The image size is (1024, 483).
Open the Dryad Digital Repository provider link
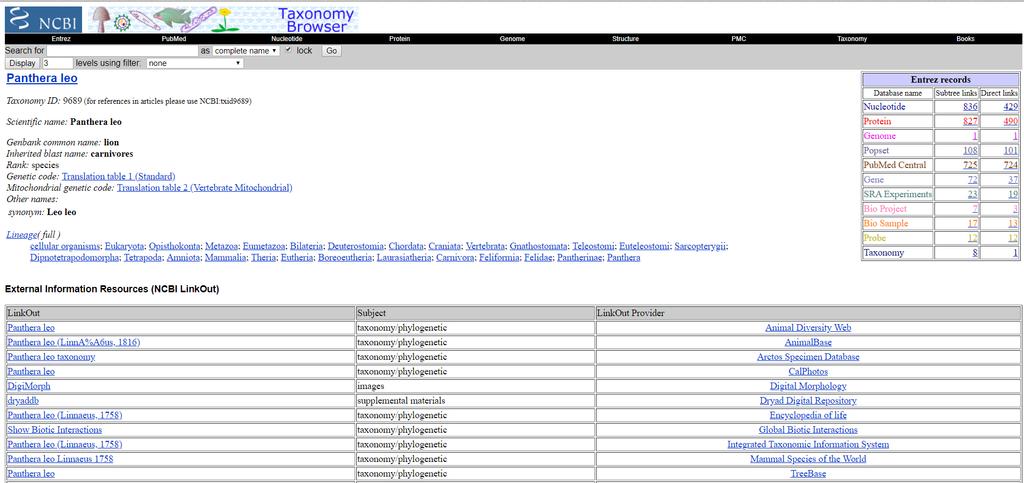pos(808,401)
